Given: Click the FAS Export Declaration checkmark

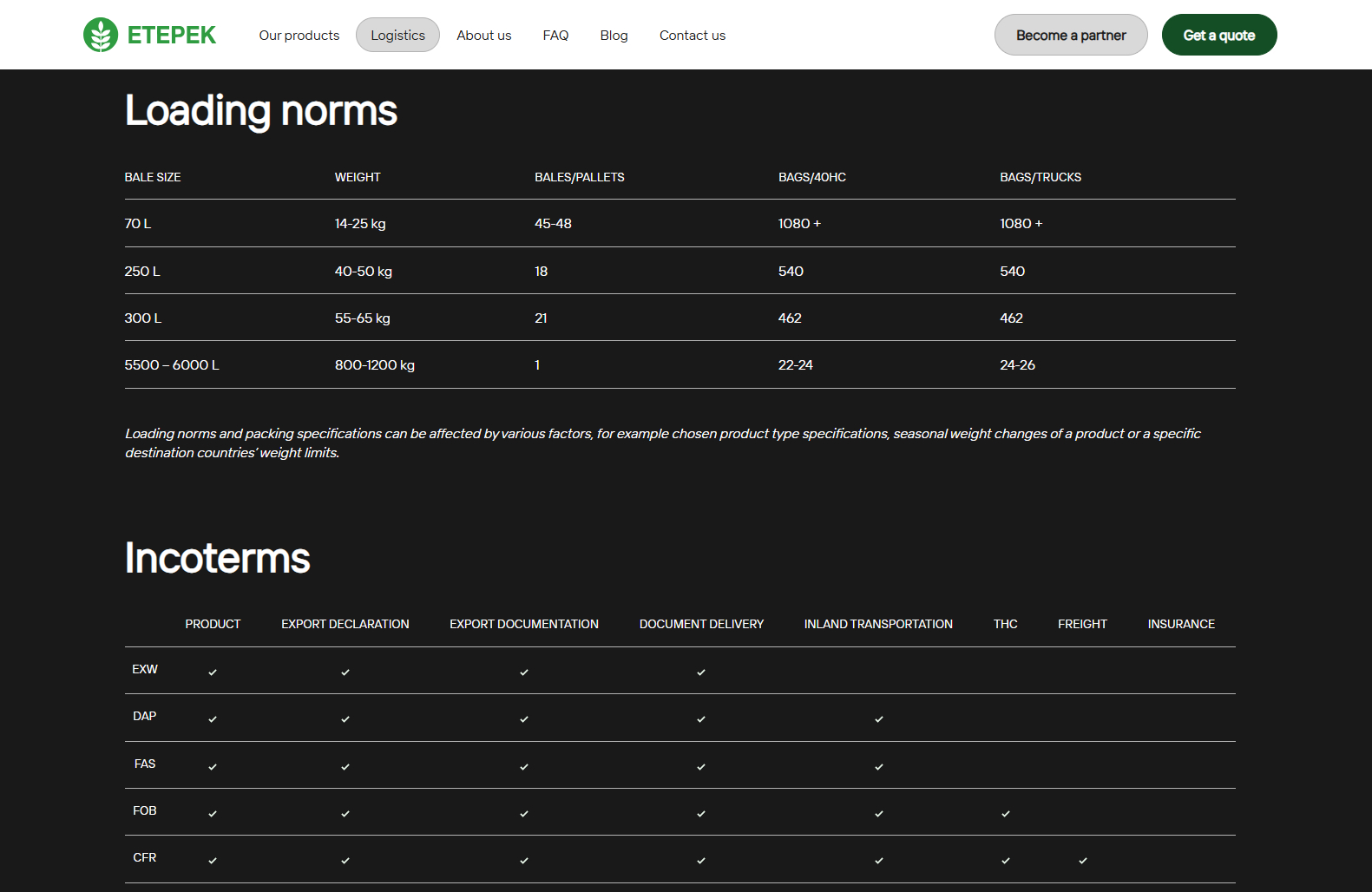Looking at the screenshot, I should [x=345, y=767].
